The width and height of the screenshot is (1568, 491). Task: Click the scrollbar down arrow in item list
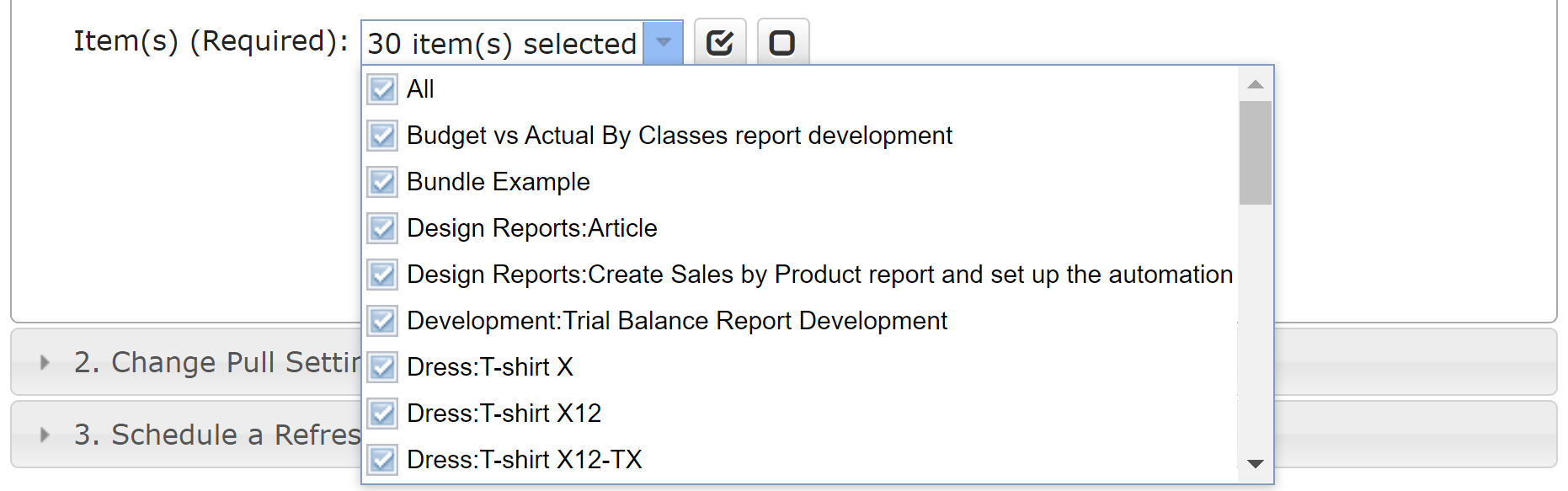click(1256, 464)
